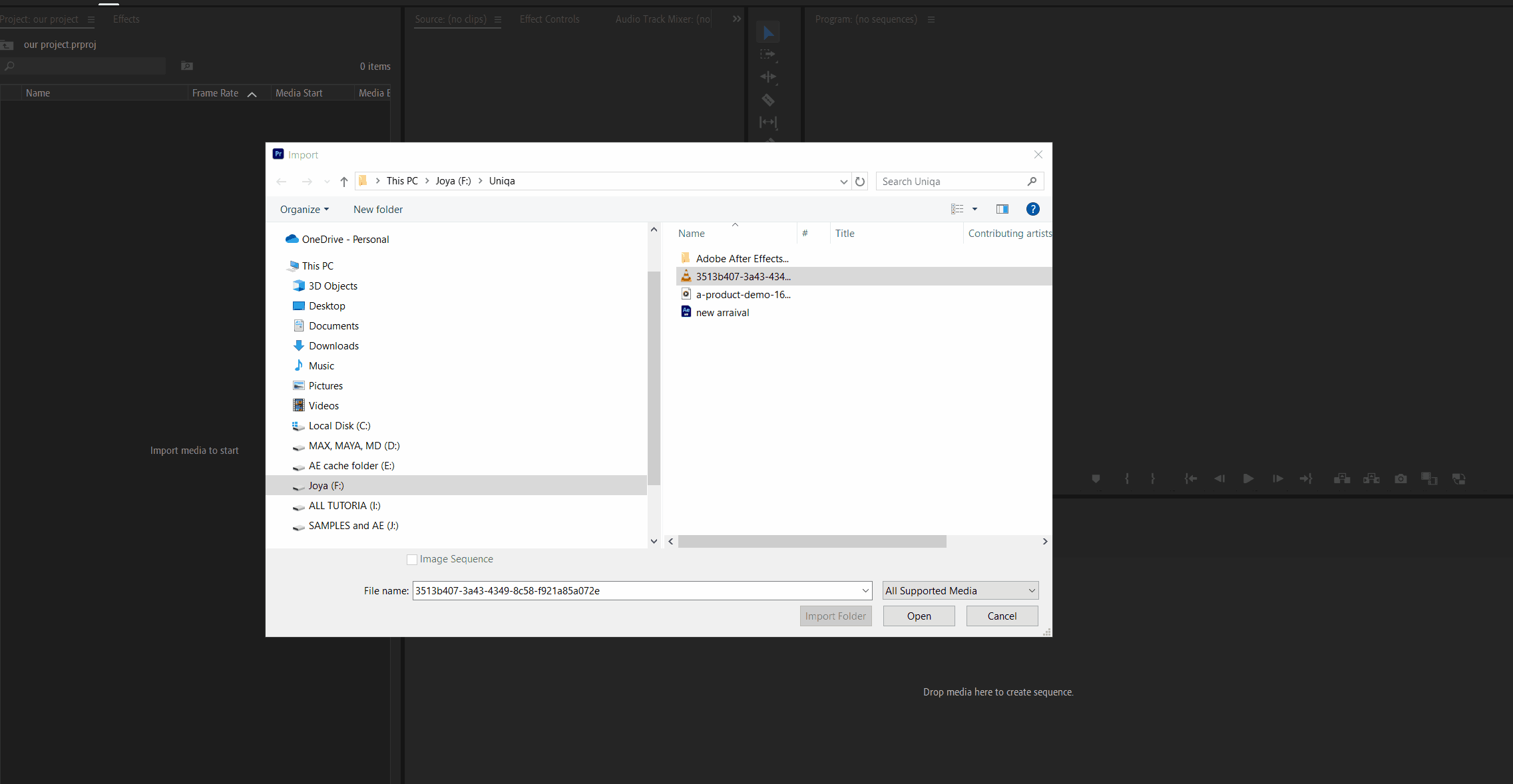Click the Play button in Program monitor
1513x784 pixels.
pos(1248,479)
